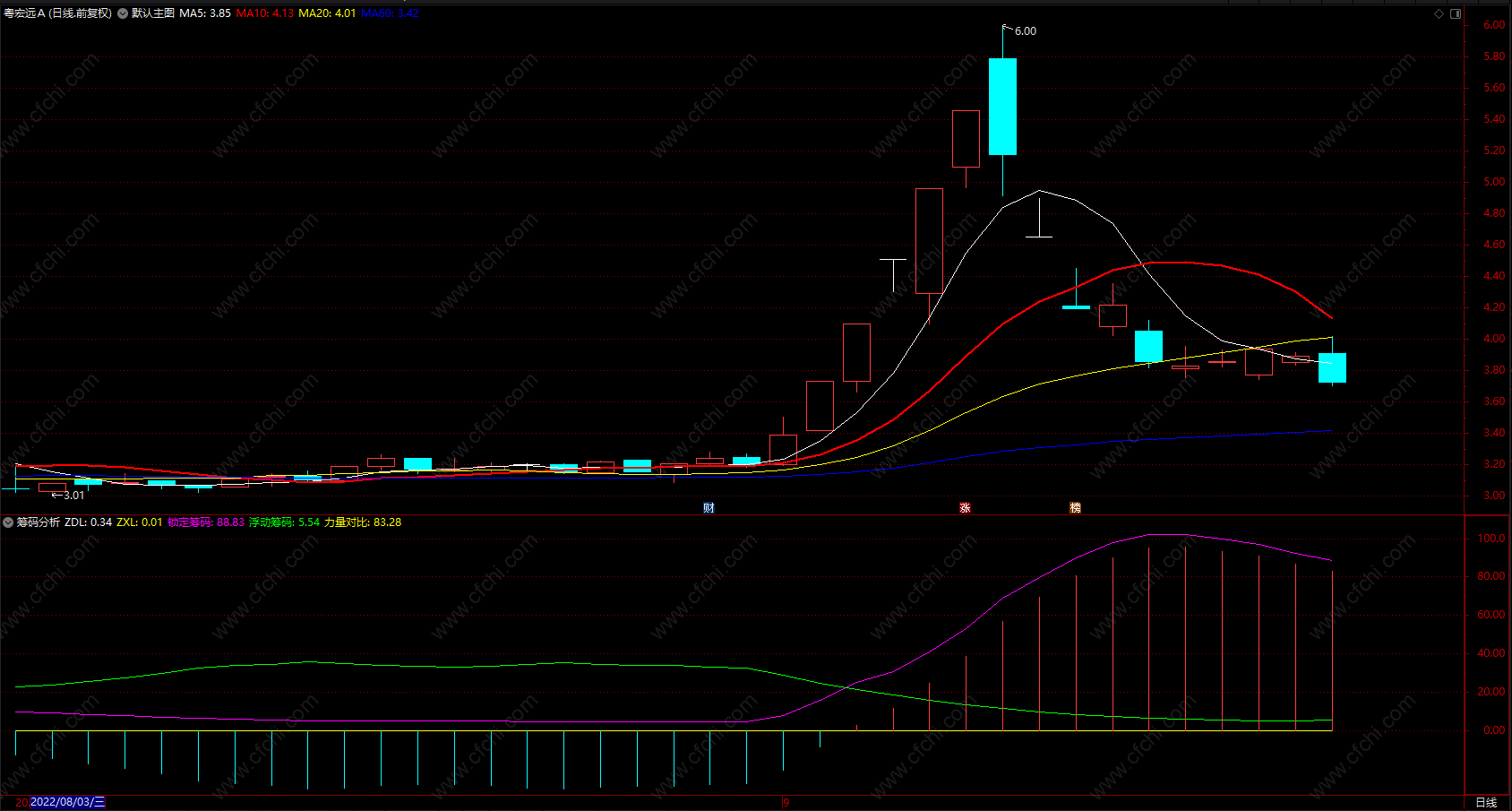Click the 榜 marker below chart
Screen dimensions: 1512x811
tap(1075, 508)
